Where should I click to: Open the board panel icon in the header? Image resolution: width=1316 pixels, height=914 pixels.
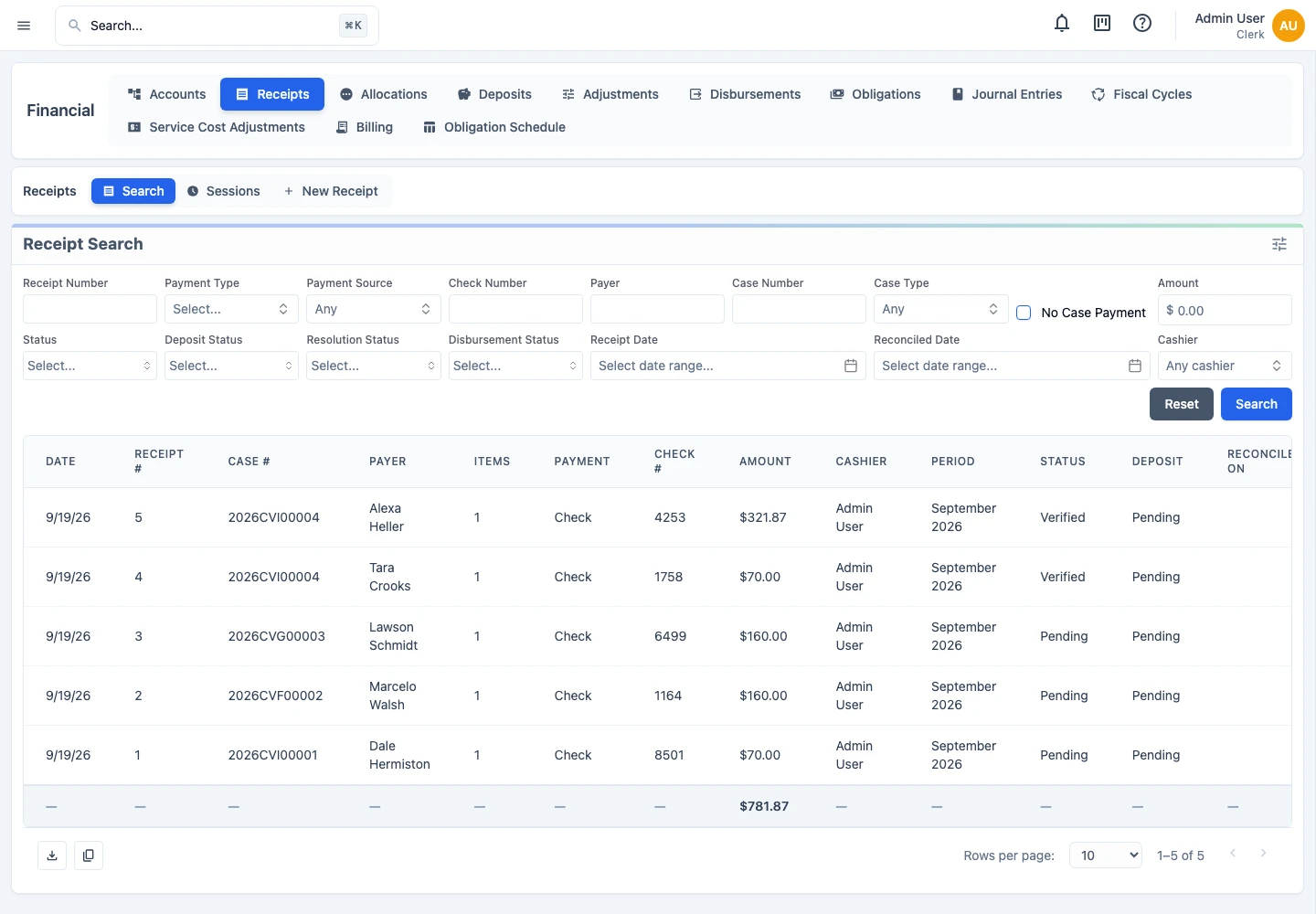(x=1102, y=24)
